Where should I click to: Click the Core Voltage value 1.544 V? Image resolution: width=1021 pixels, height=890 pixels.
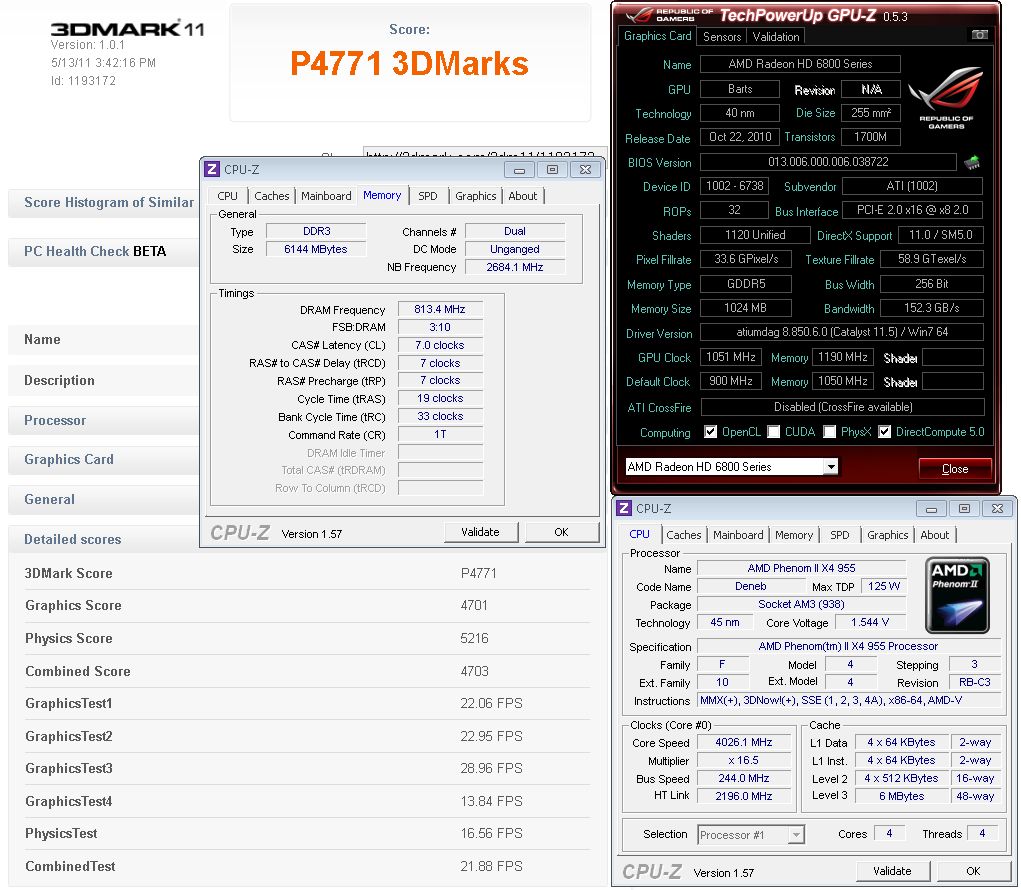(x=869, y=622)
